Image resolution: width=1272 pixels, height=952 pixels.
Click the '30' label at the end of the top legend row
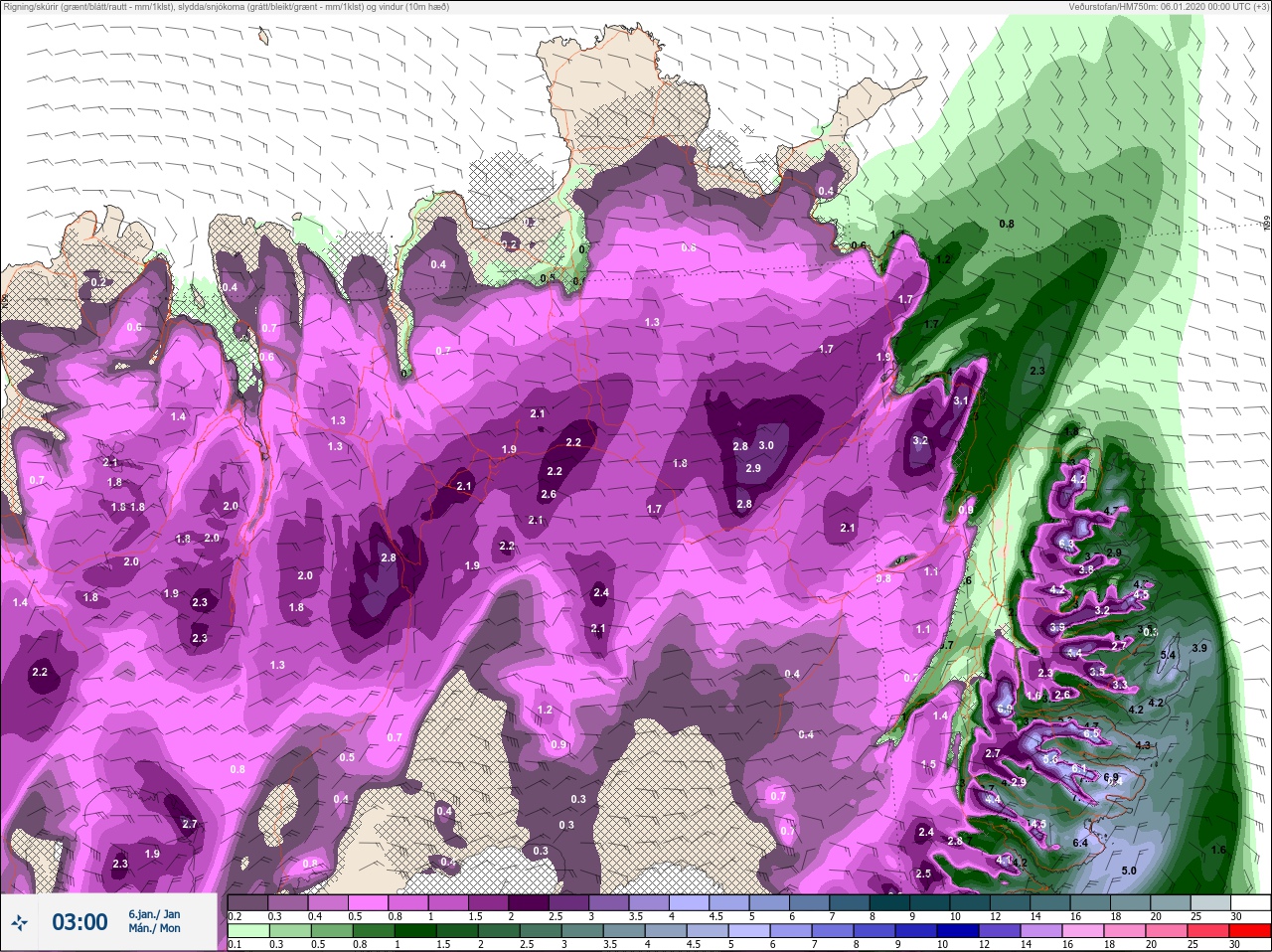1235,916
